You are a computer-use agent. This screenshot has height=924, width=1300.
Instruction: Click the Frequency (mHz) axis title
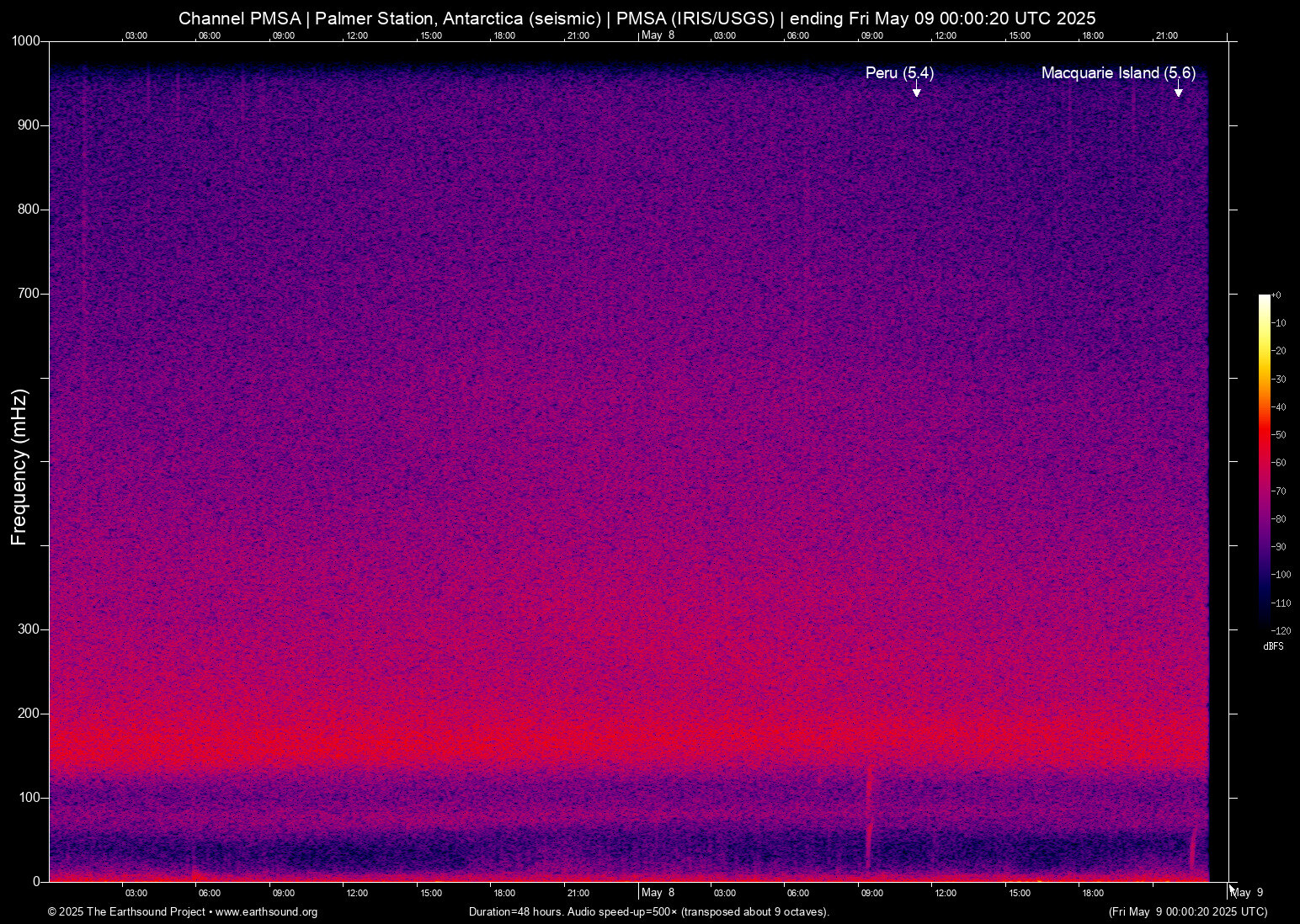click(x=19, y=467)
